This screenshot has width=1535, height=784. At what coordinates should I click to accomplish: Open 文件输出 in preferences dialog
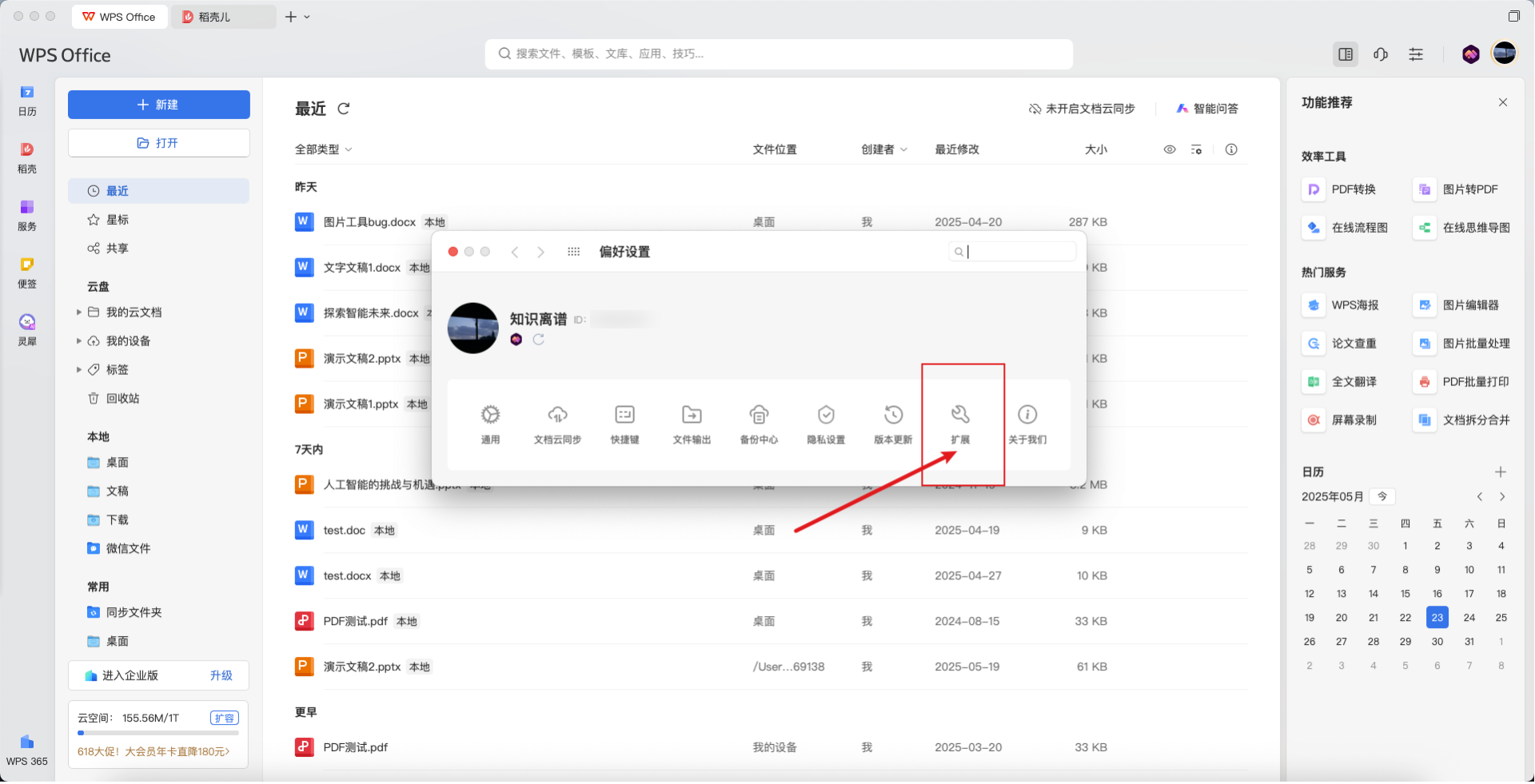tap(692, 424)
